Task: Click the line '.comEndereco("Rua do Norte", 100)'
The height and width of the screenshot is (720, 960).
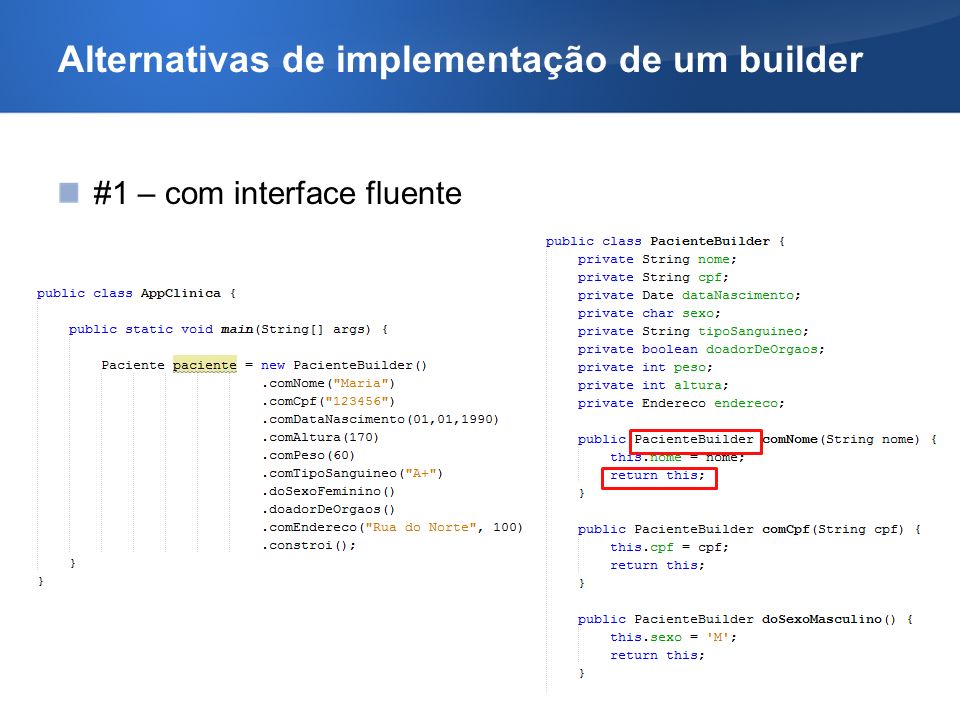Action: point(392,527)
